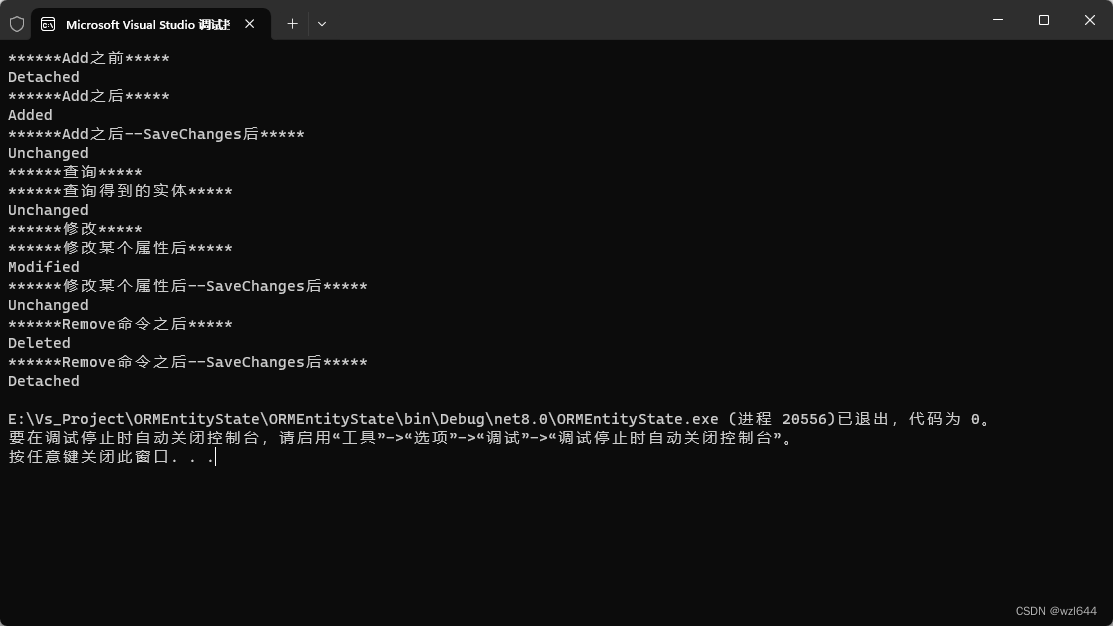Click the shield icon in the title bar
Image resolution: width=1113 pixels, height=626 pixels.
(16, 21)
